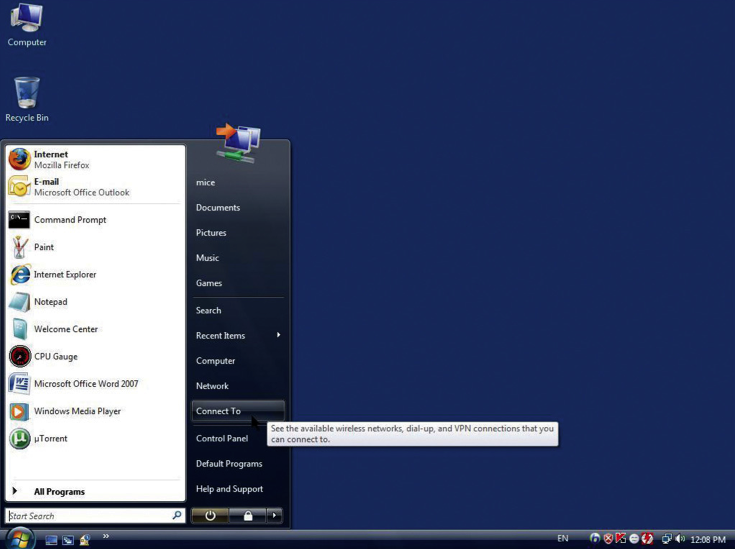Screen dimensions: 735x549
Task: Open Documents from the Start menu
Action: 238,208
